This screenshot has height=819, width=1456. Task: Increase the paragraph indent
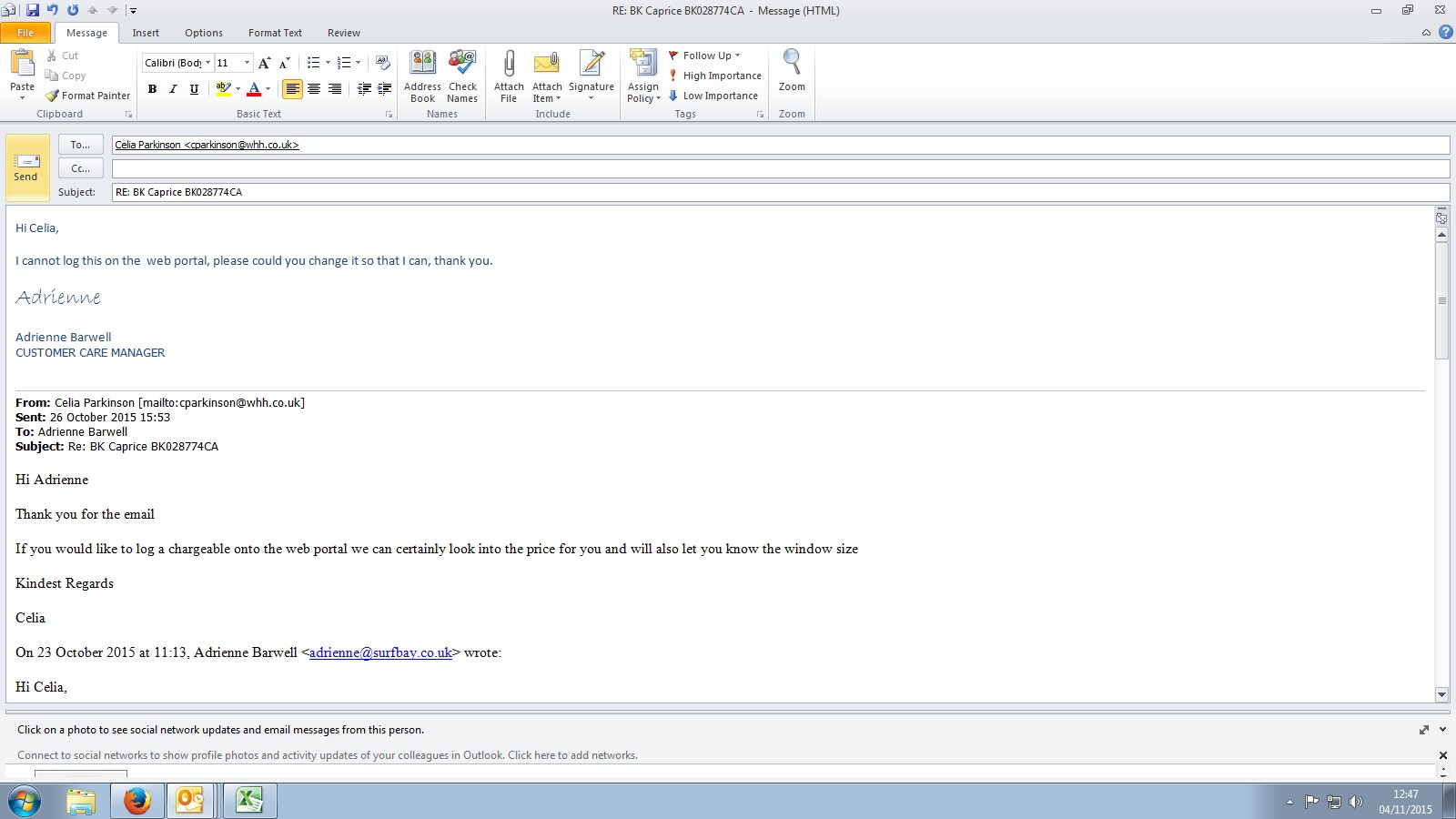[384, 89]
